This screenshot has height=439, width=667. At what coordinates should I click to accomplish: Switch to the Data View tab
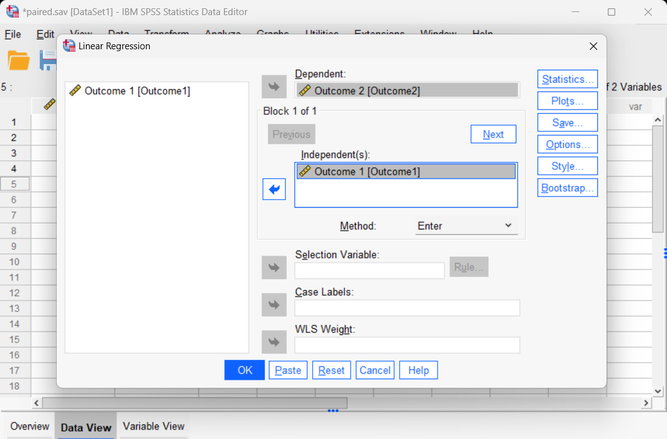pos(86,427)
